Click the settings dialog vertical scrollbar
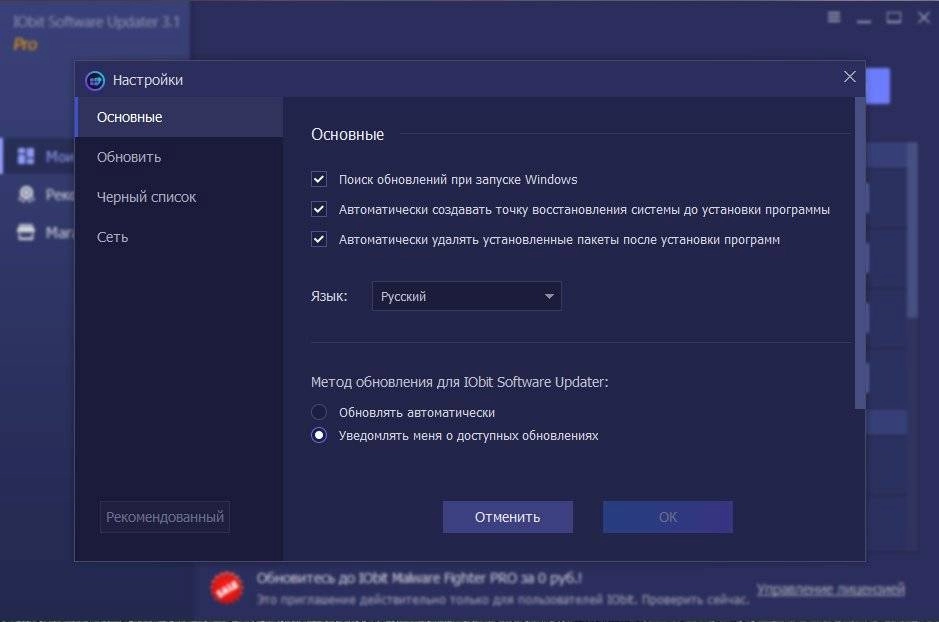939x622 pixels. pos(860,254)
